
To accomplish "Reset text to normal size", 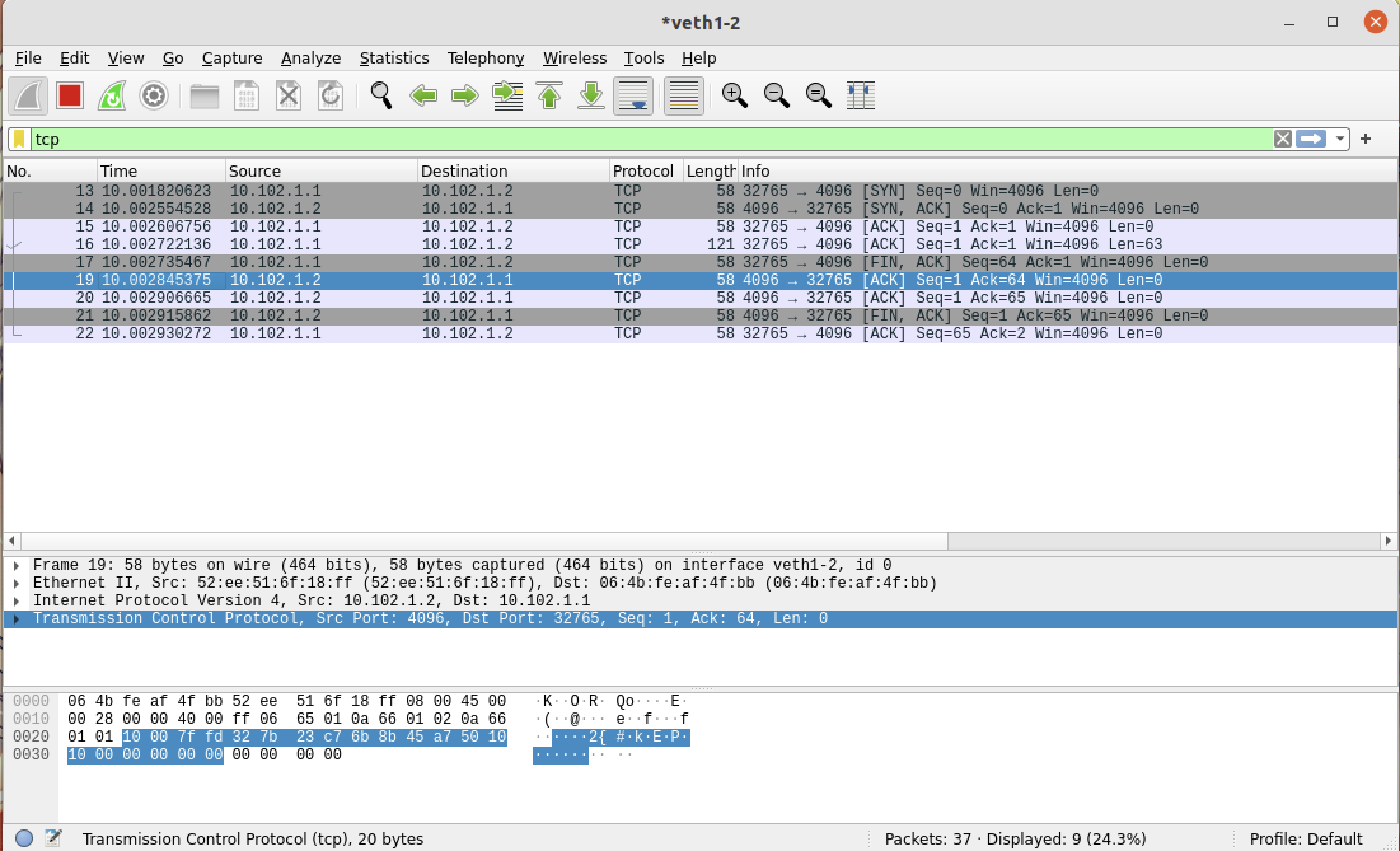I will coord(819,96).
